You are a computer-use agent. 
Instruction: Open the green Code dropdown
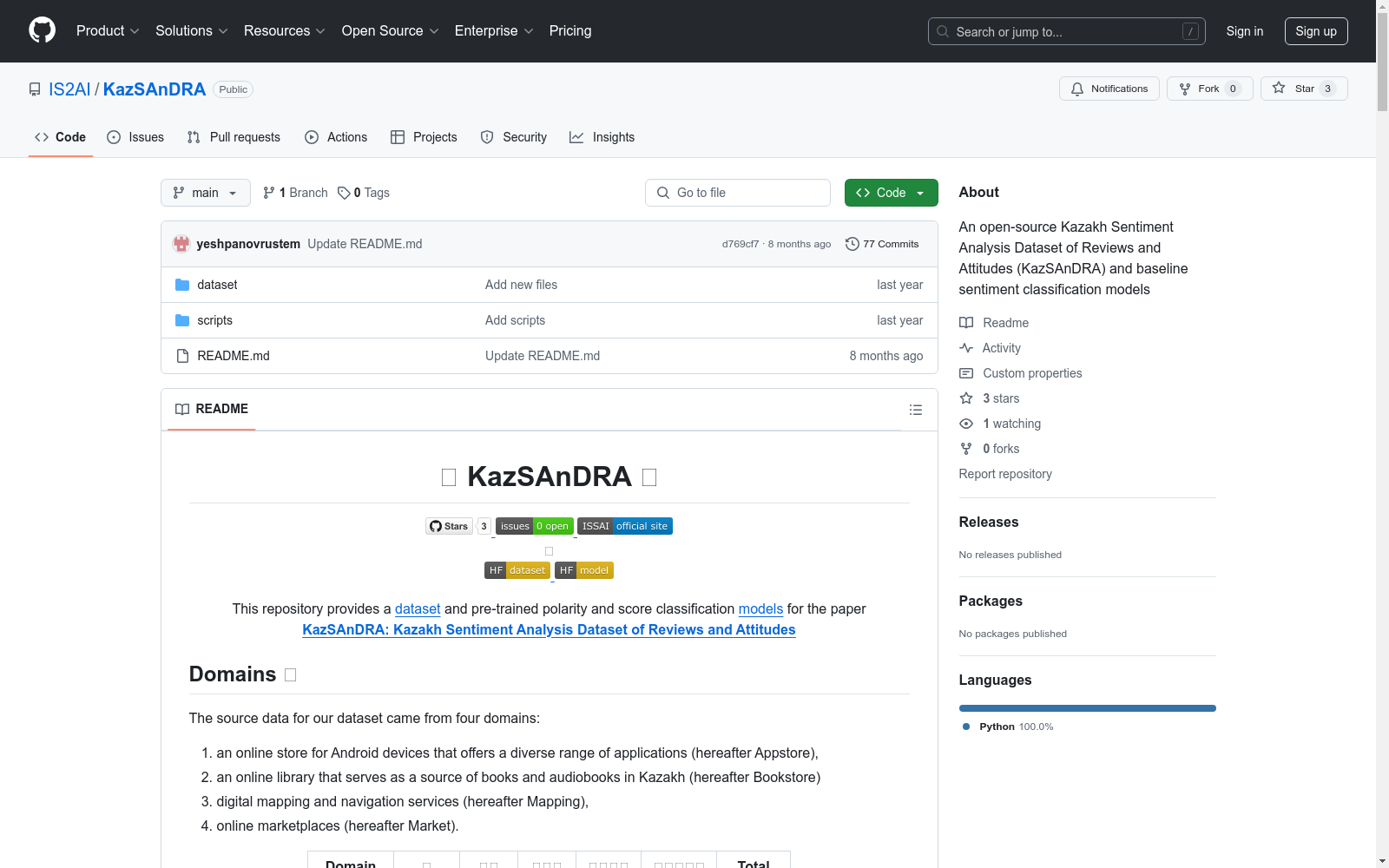click(891, 193)
